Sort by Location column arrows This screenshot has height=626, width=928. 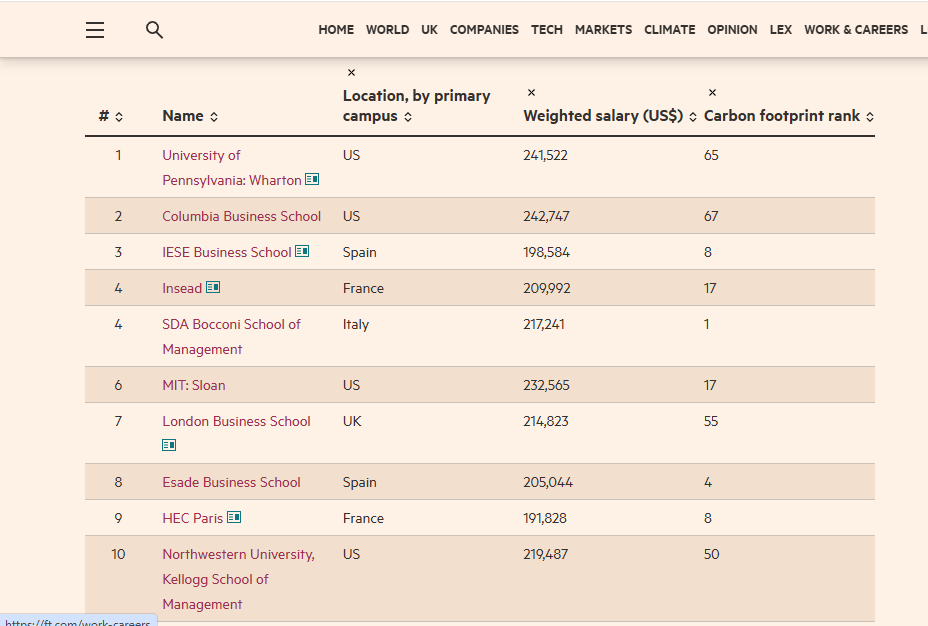pyautogui.click(x=408, y=117)
